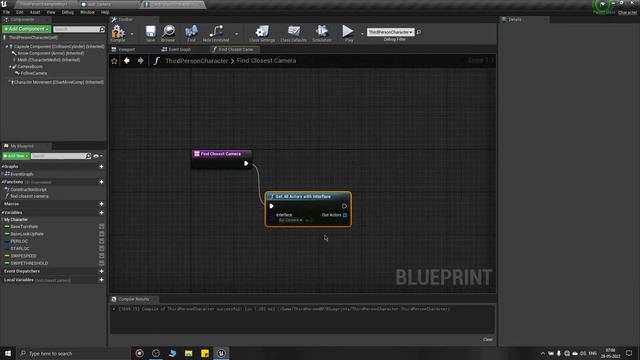Image resolution: width=640 pixels, height=360 pixels.
Task: Click ThirdPersonCharacter in the breadcrumb
Action: 196,61
